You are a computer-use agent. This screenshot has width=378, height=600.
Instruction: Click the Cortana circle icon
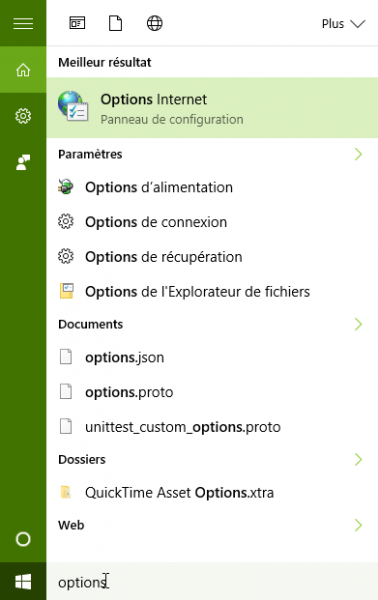tap(23, 539)
